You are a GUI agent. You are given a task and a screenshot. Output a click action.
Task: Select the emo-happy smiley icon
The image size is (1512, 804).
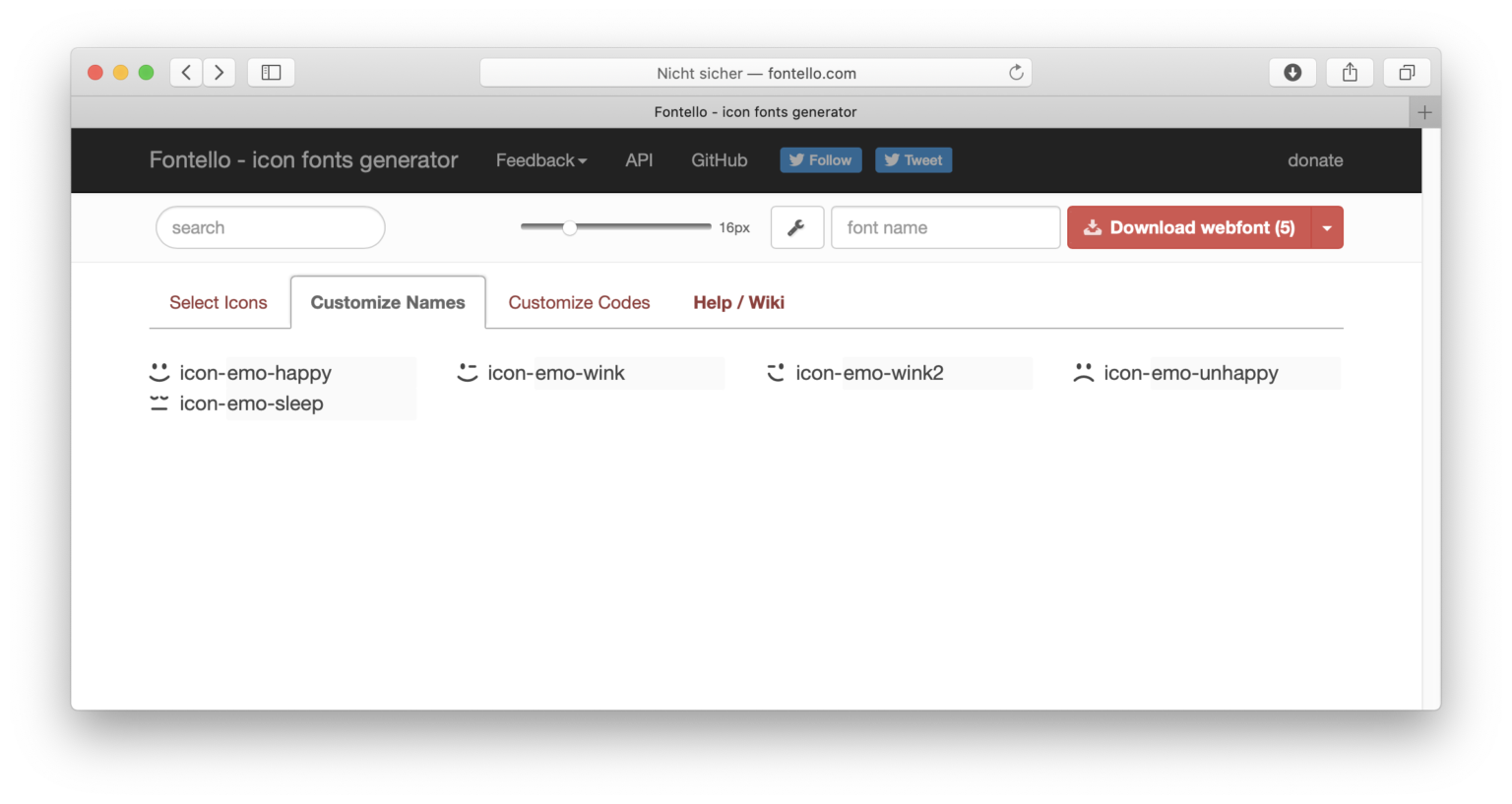[159, 372]
